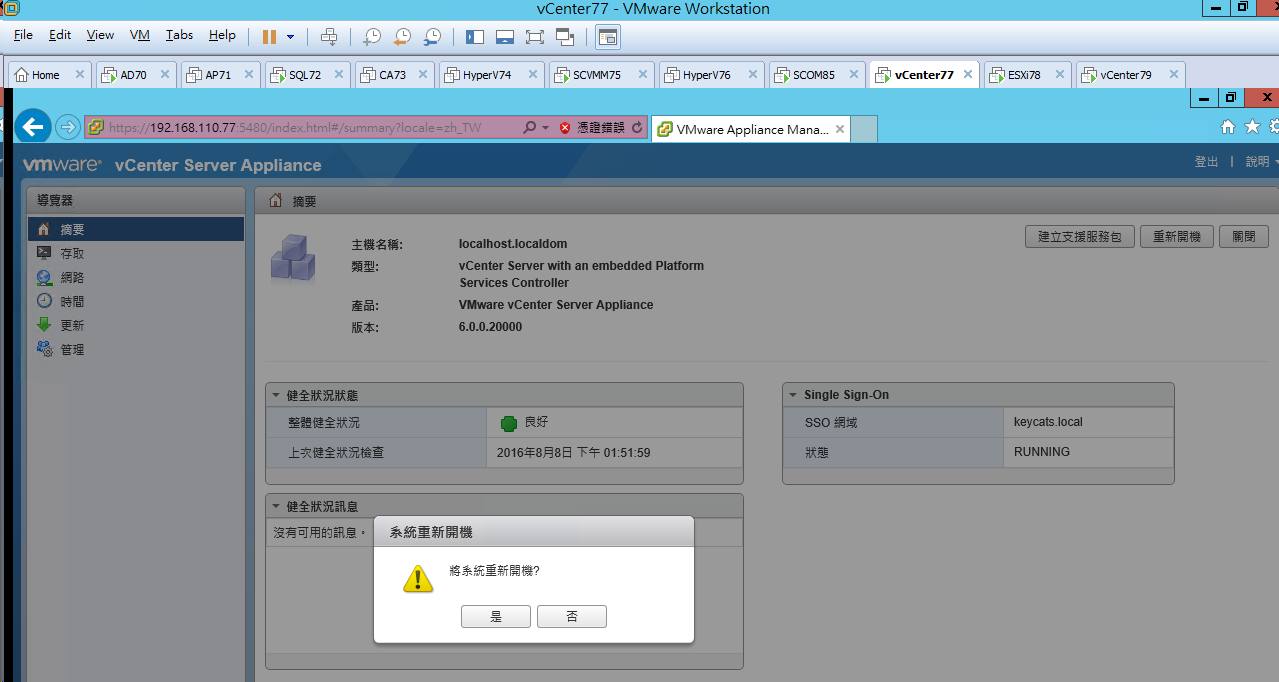Screen dimensions: 1279x682
Task: Switch to the SQL72 tab
Action: coord(309,75)
